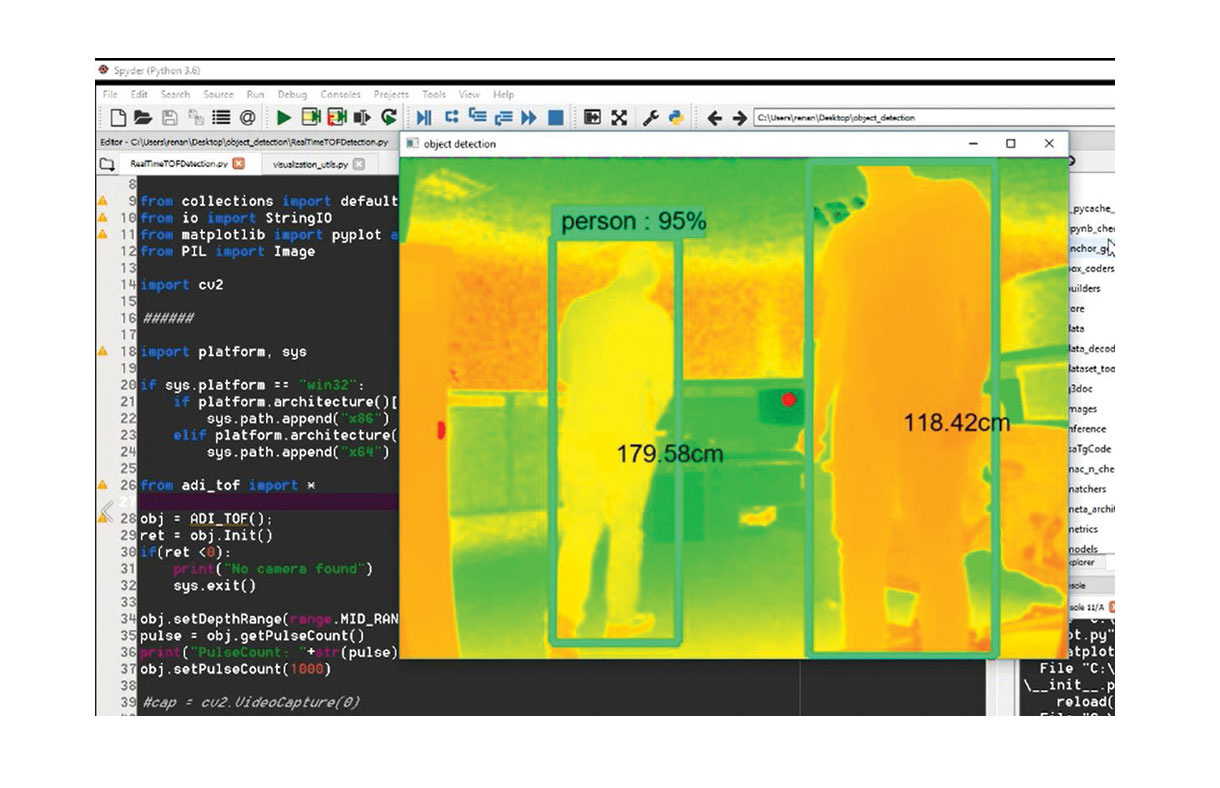Browse tabs icon left of editor tabs
Image resolution: width=1220 pixels, height=788 pixels.
point(107,164)
